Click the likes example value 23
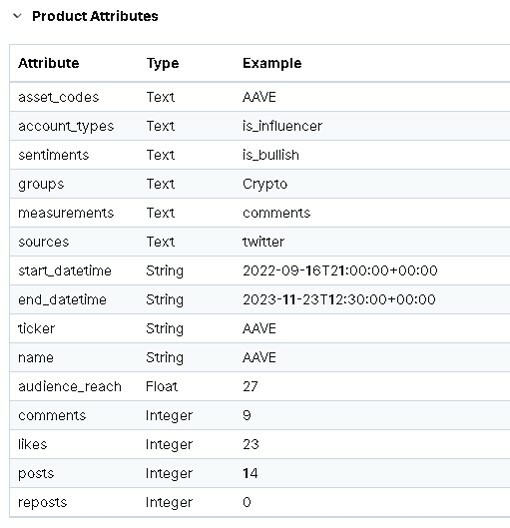The image size is (510, 528). [x=251, y=444]
